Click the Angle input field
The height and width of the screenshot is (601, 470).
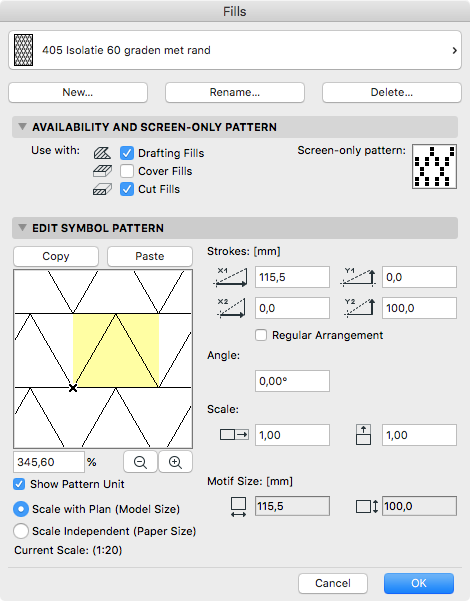click(292, 381)
